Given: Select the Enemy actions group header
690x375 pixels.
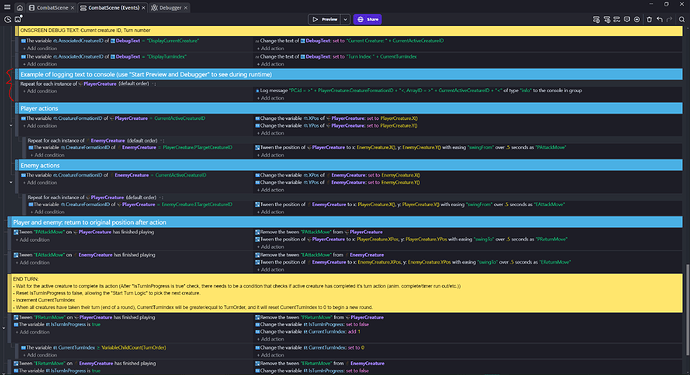Looking at the screenshot, I should (x=350, y=165).
